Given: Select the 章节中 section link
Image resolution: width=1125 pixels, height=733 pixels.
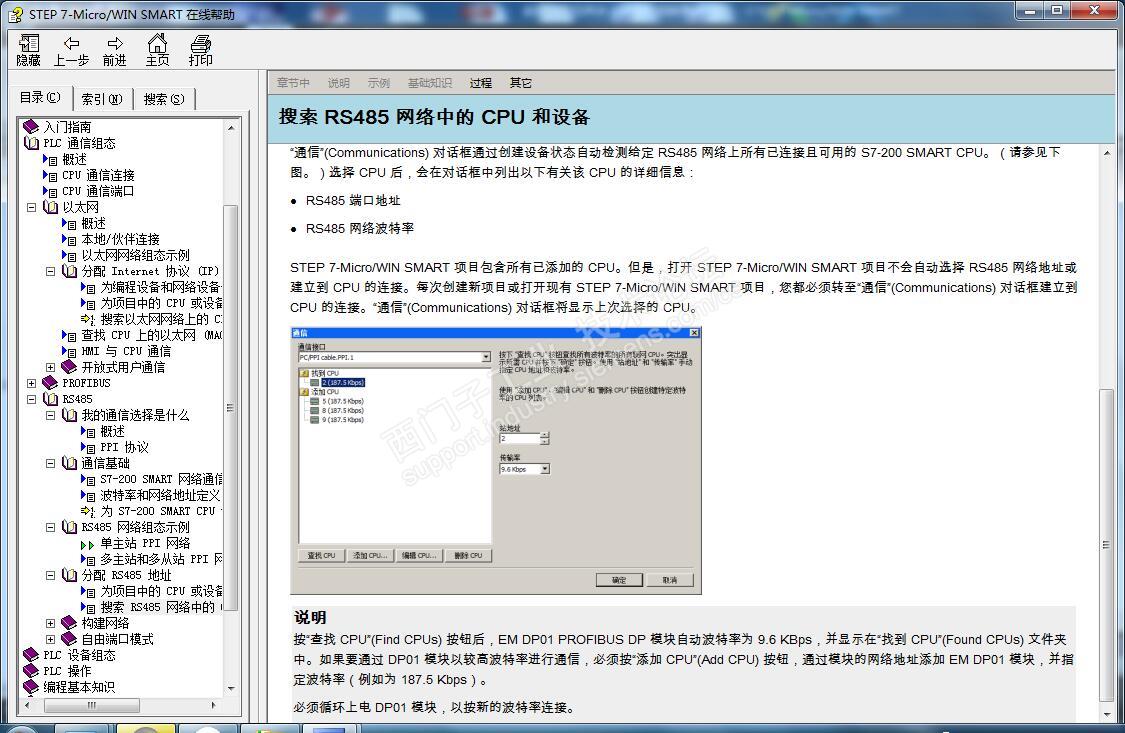Looking at the screenshot, I should click(293, 83).
